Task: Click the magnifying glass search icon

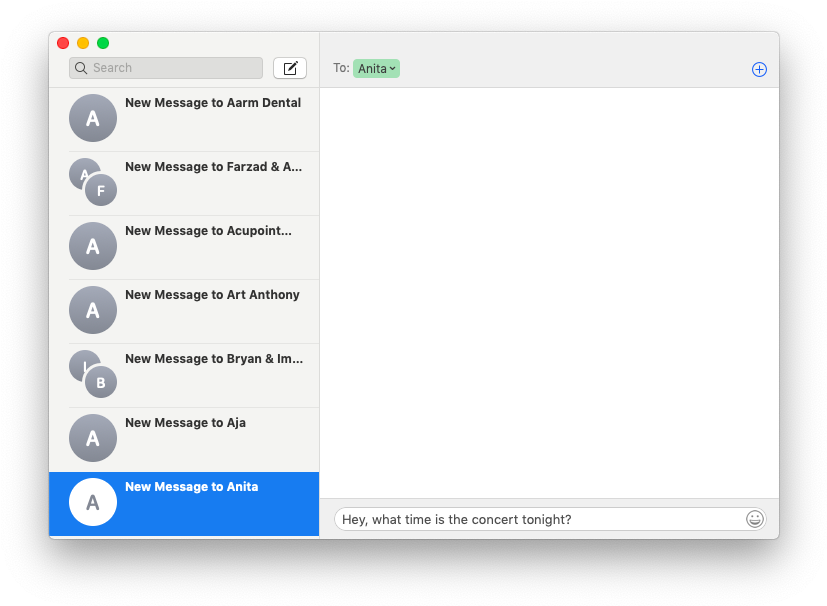Action: tap(81, 68)
